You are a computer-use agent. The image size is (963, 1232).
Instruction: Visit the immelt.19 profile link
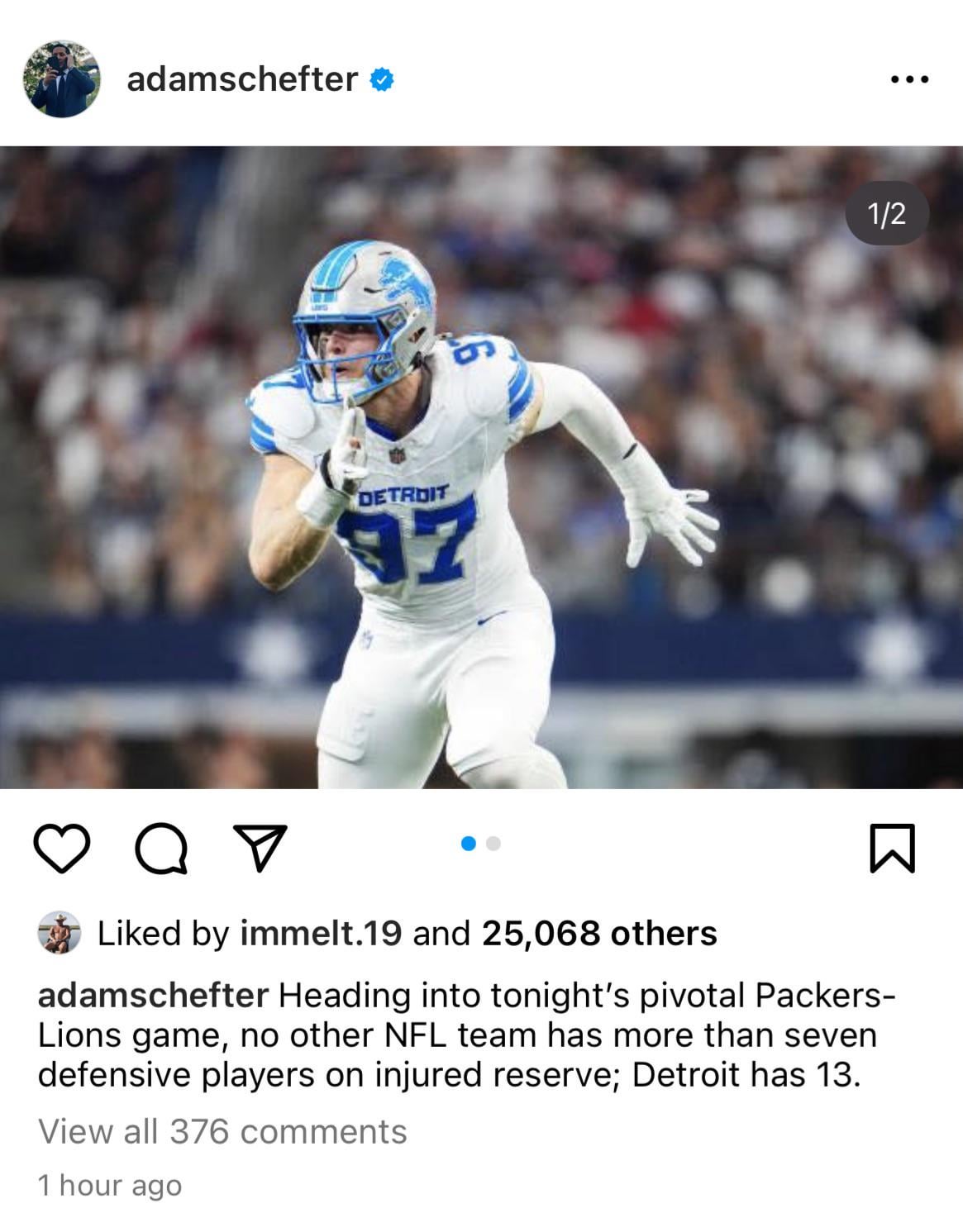pos(321,934)
